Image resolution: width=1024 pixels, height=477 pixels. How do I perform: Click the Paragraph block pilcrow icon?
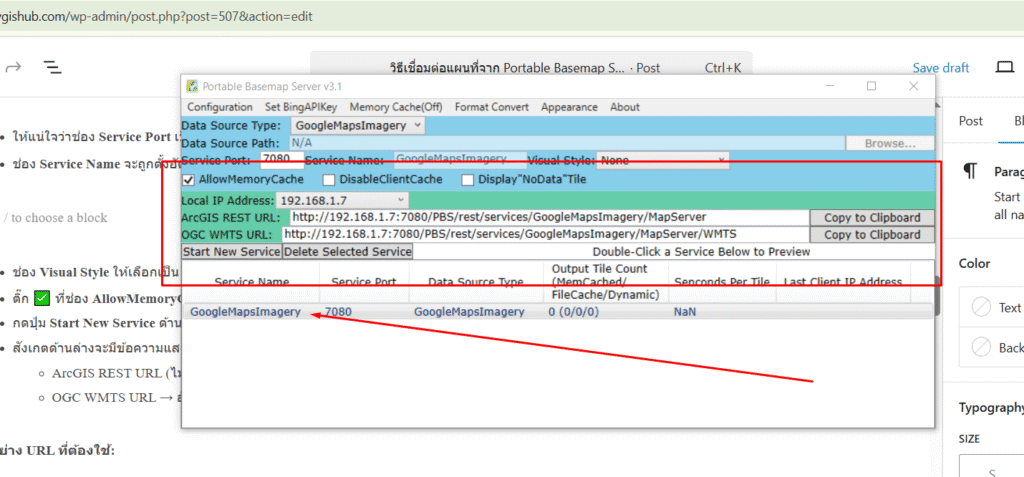coord(970,172)
